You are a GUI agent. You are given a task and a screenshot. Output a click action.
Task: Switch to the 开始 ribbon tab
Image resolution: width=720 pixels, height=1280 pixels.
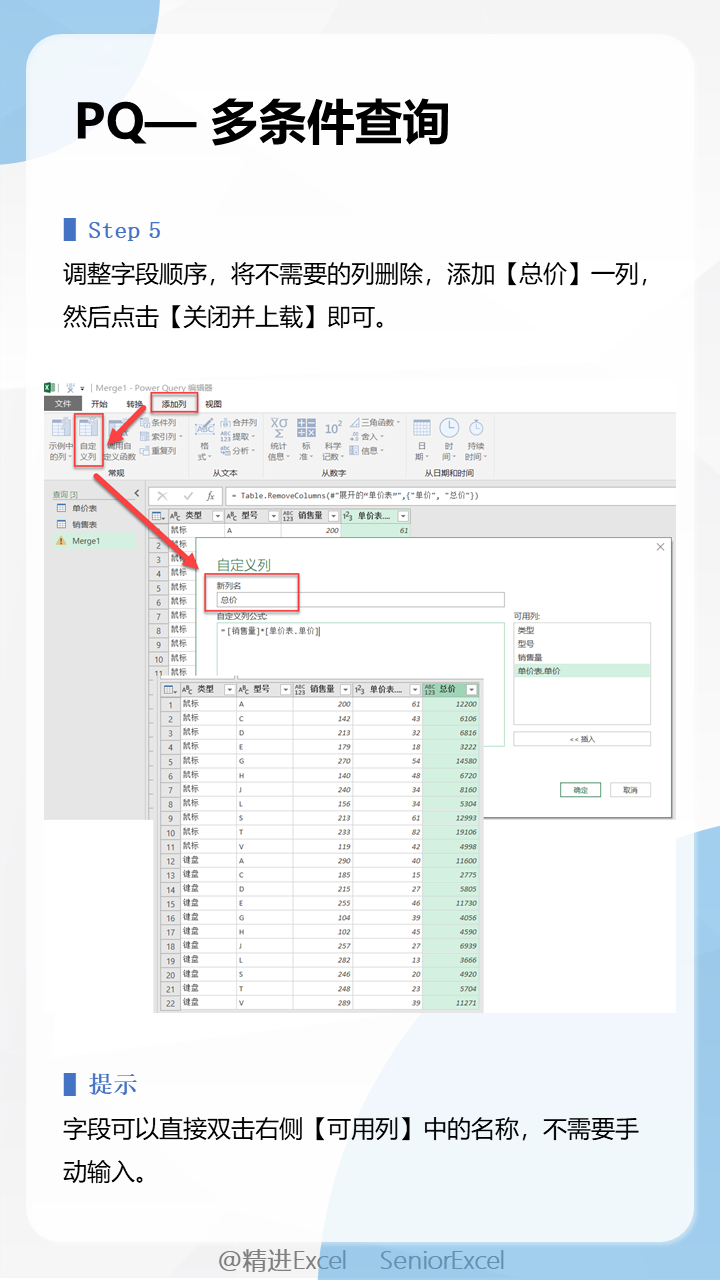(99, 404)
